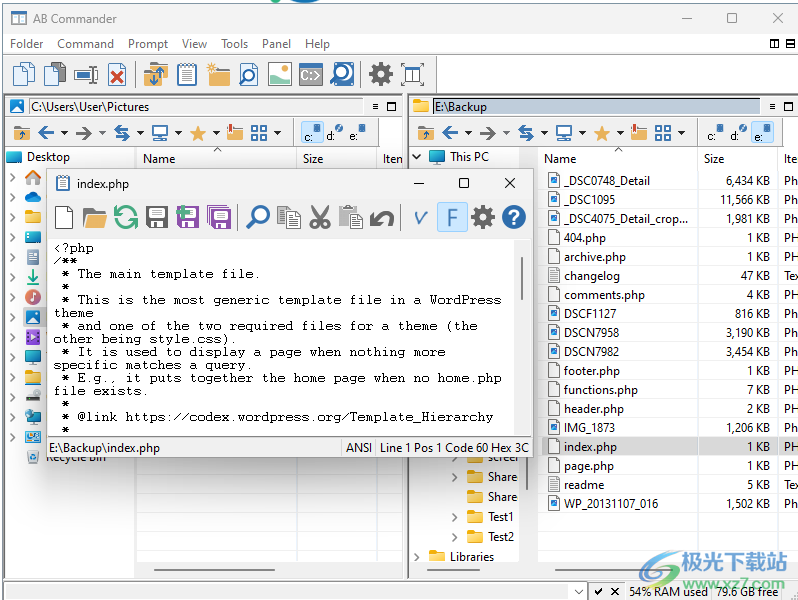Expand the Libraries node in tree
Screen dimensions: 798x600
click(417, 557)
